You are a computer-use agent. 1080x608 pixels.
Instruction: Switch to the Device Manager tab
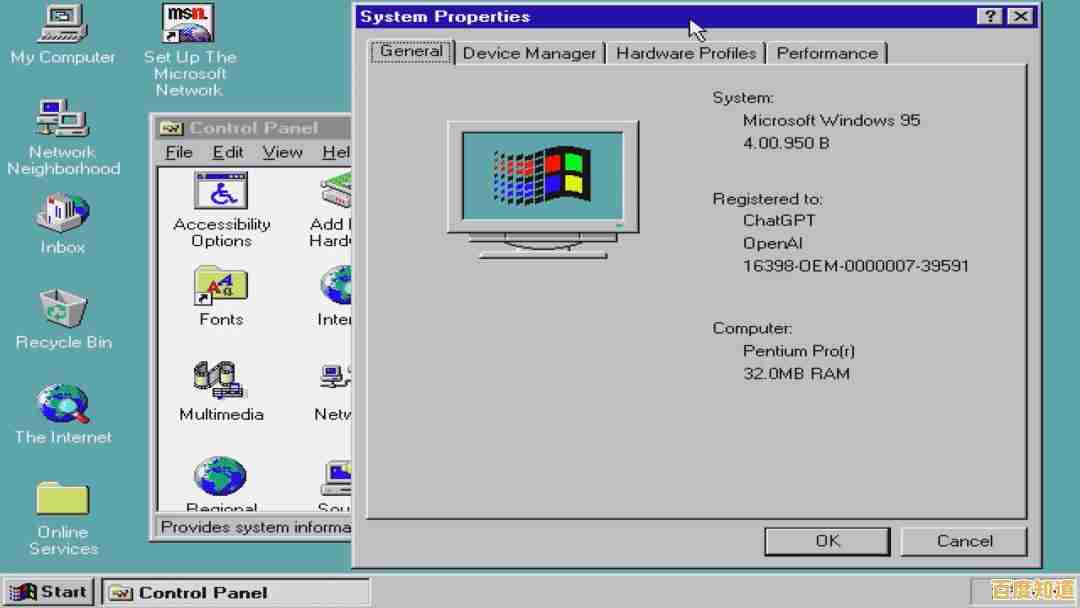point(529,54)
